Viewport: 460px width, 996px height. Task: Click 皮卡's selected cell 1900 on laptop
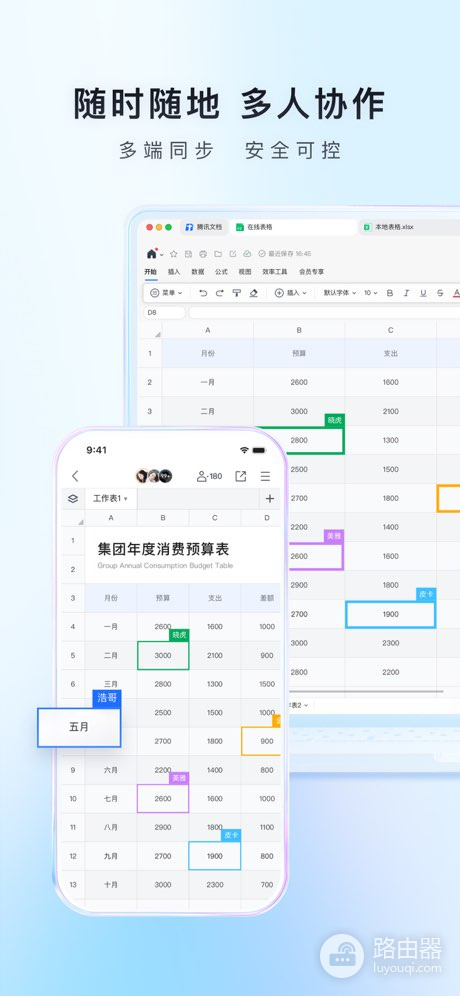(x=391, y=614)
